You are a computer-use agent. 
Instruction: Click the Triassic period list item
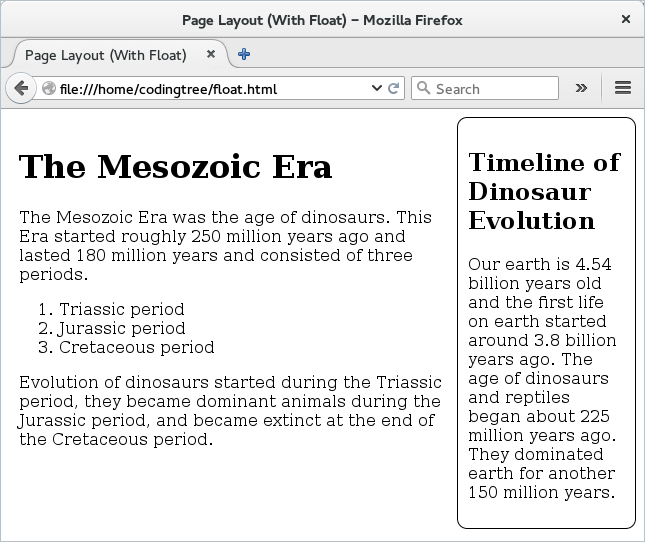(121, 309)
